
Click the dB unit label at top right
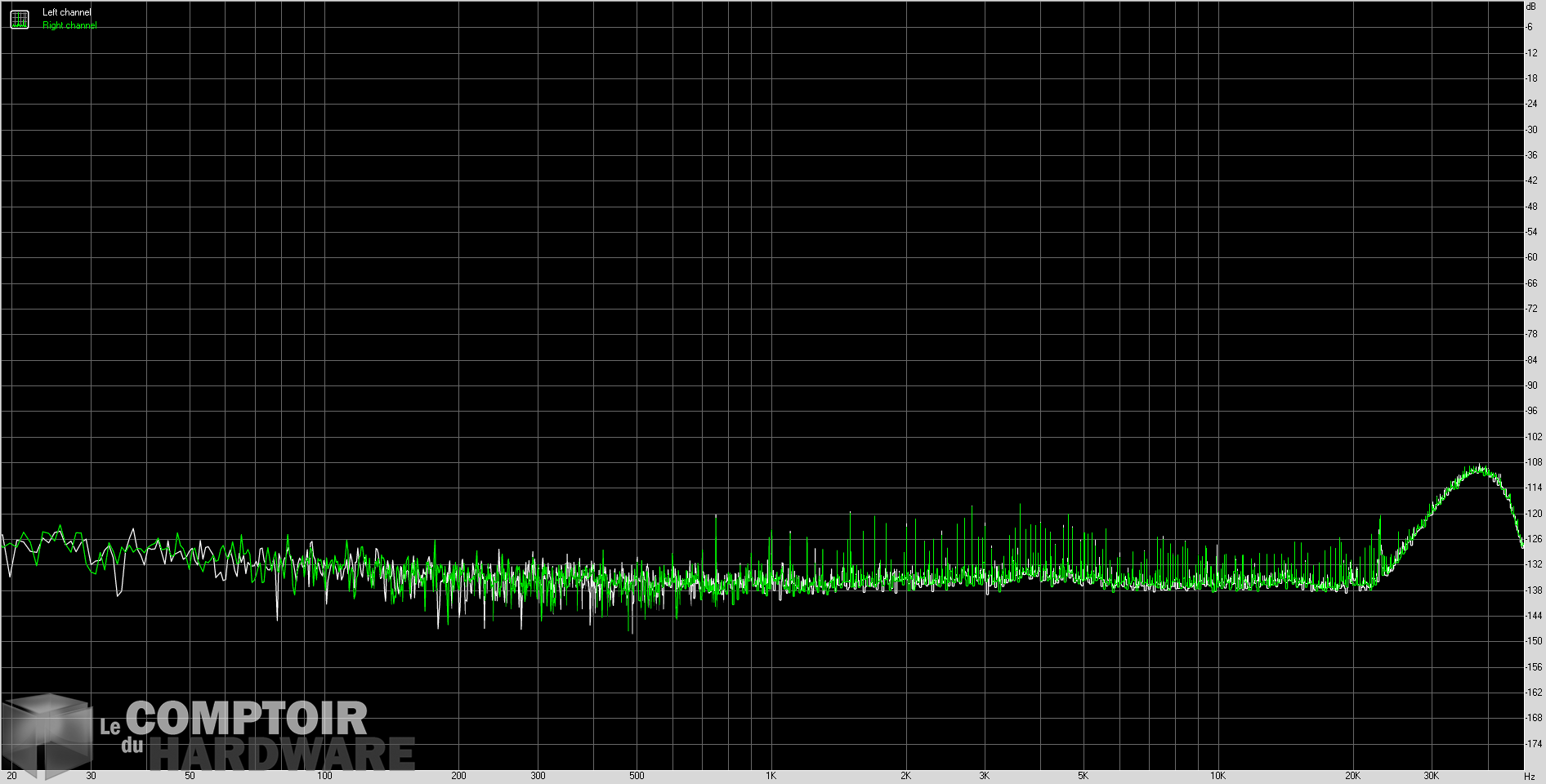[1531, 7]
